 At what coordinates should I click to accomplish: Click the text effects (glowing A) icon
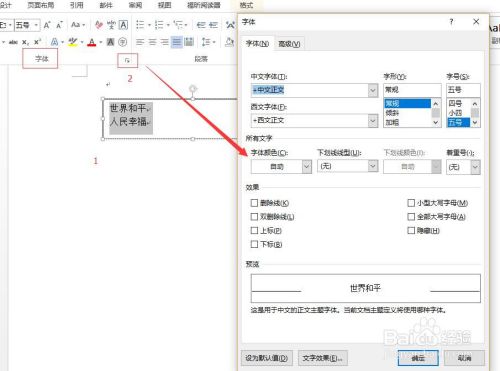tap(54, 42)
